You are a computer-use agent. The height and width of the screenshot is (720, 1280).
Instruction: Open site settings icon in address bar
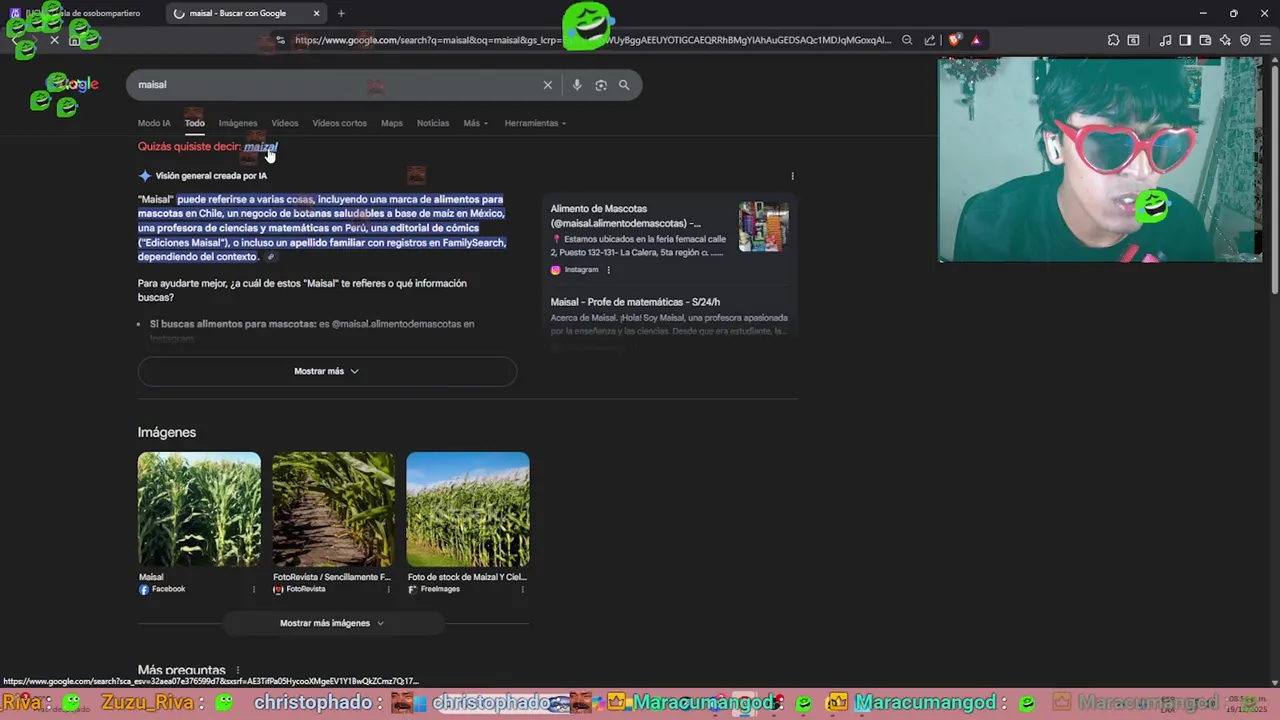(x=280, y=40)
